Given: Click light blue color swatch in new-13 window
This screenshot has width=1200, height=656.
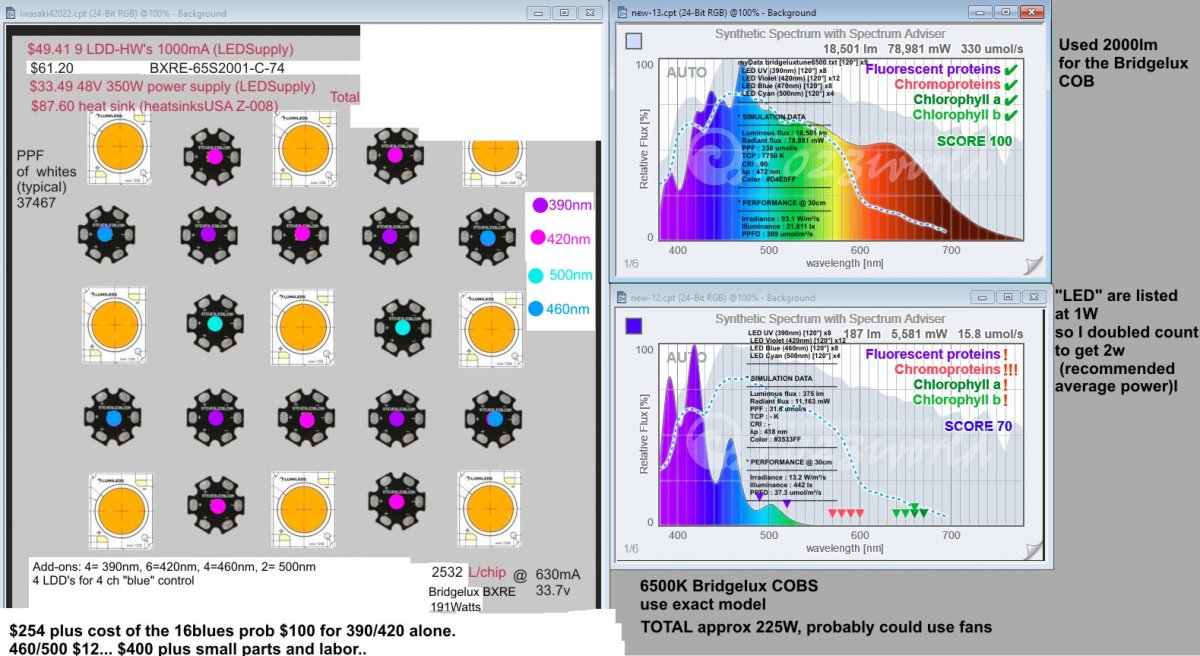Looking at the screenshot, I should pos(633,42).
